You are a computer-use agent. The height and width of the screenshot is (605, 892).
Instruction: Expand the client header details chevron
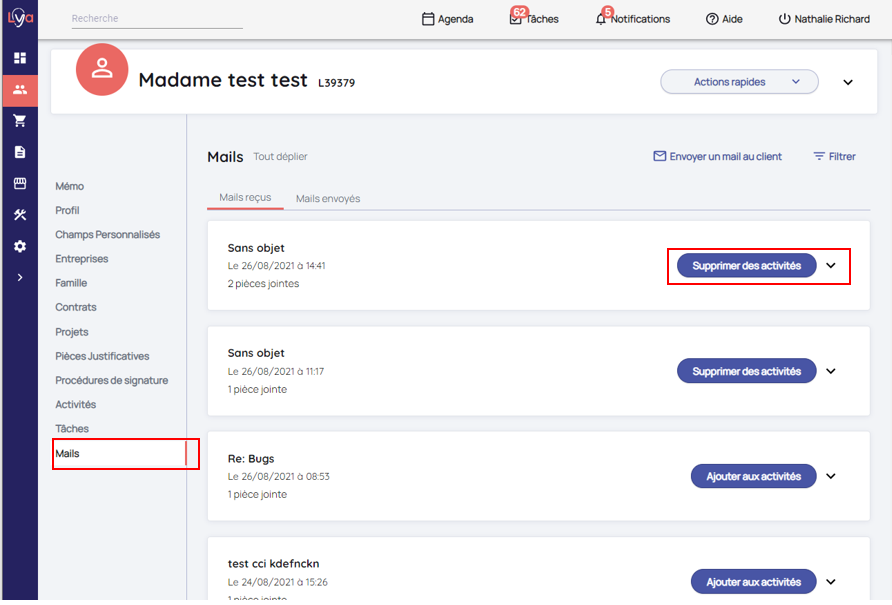click(x=848, y=82)
